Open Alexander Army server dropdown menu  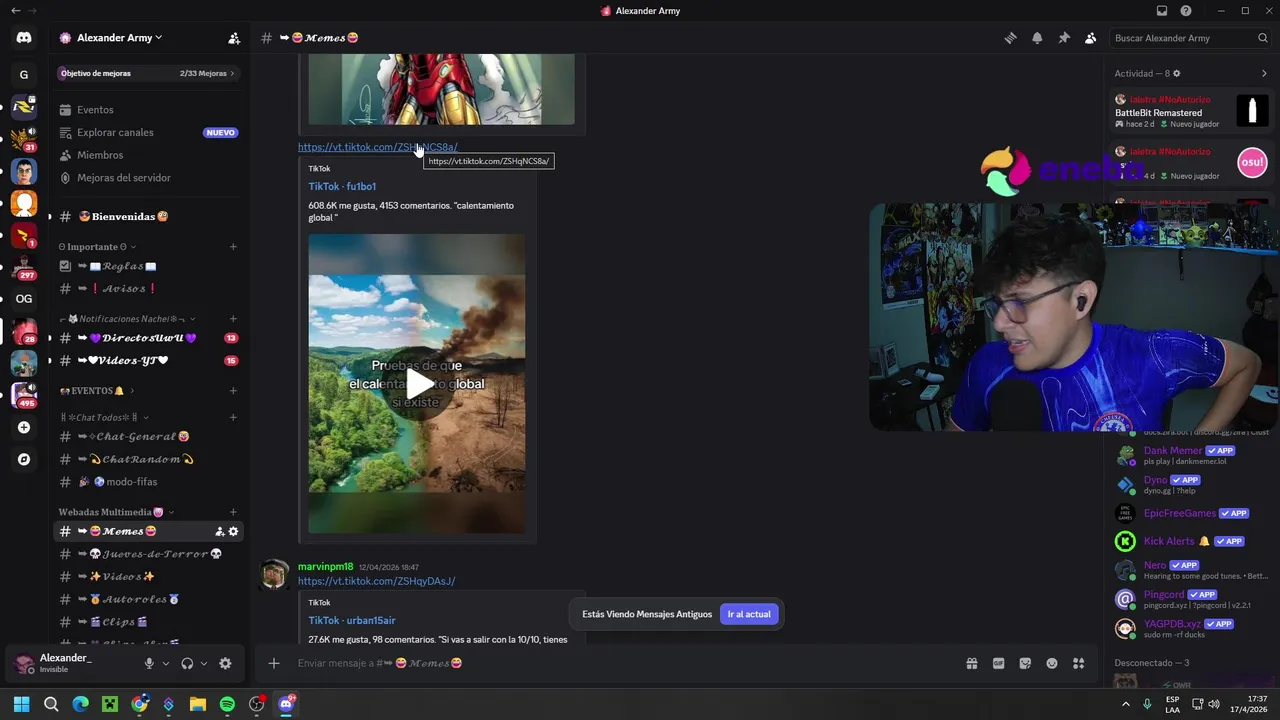click(119, 38)
